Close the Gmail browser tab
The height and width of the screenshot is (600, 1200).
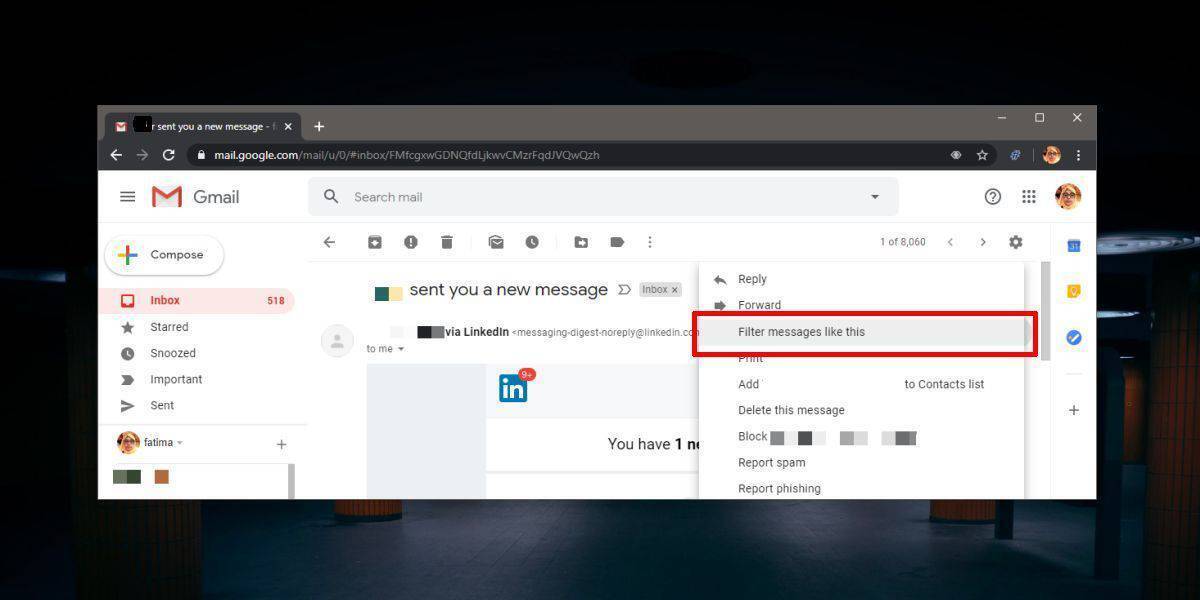coord(289,127)
